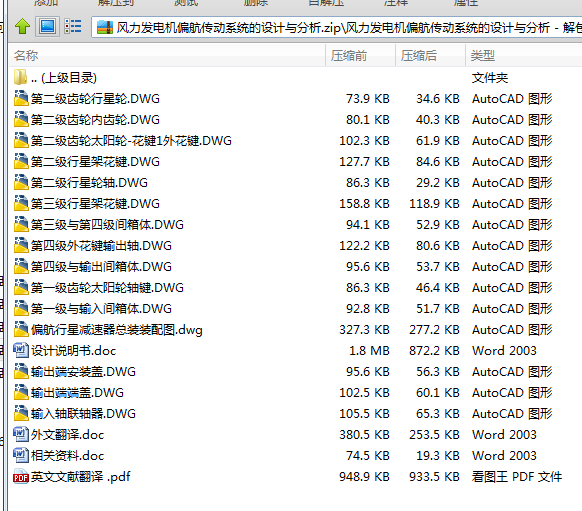Click the icon of 第一级齿轮太阳轮轴键.DWG
The height and width of the screenshot is (511, 582).
tap(21, 287)
